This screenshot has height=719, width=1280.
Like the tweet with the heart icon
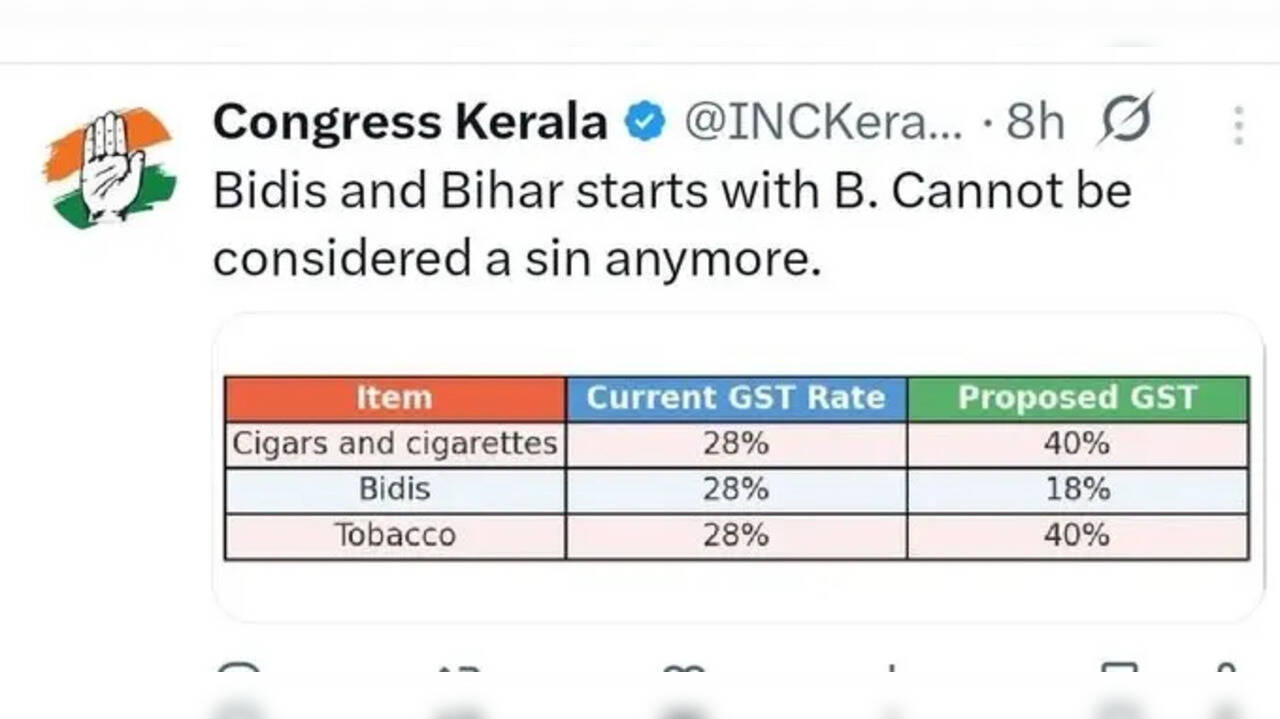684,668
